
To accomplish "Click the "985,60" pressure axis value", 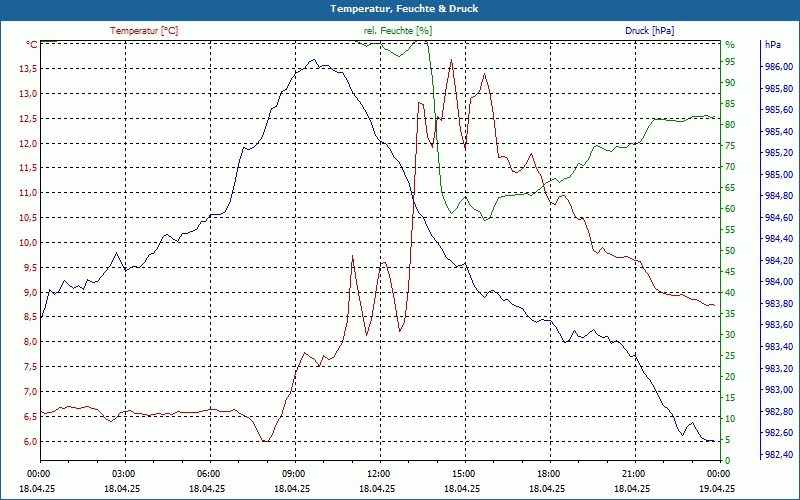I will tap(779, 110).
